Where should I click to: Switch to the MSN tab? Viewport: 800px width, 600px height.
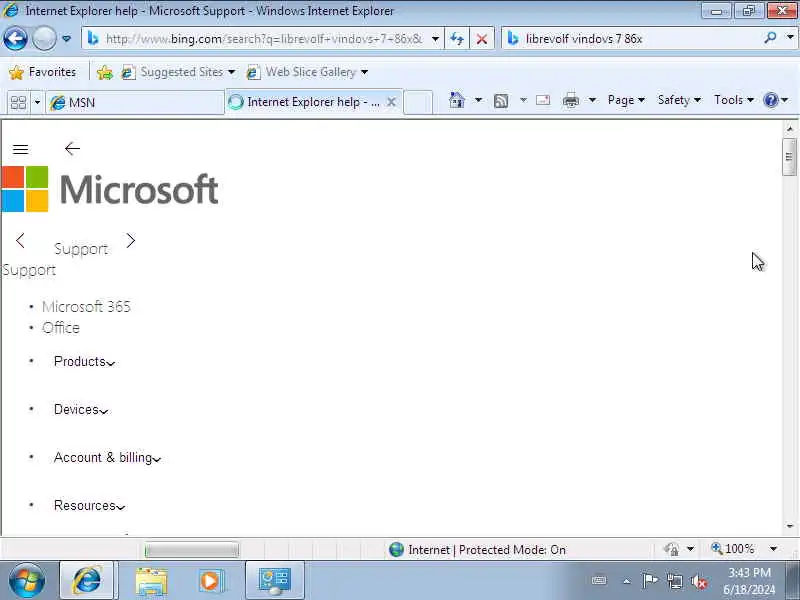(135, 103)
